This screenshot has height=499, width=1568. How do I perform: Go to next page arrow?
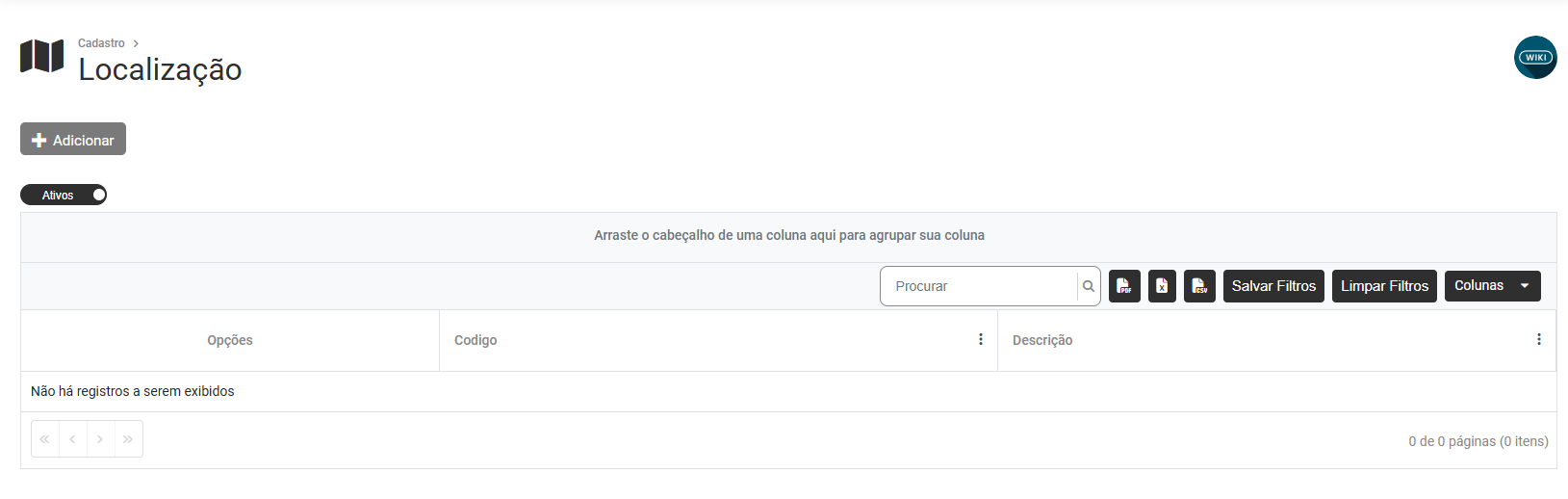point(100,439)
